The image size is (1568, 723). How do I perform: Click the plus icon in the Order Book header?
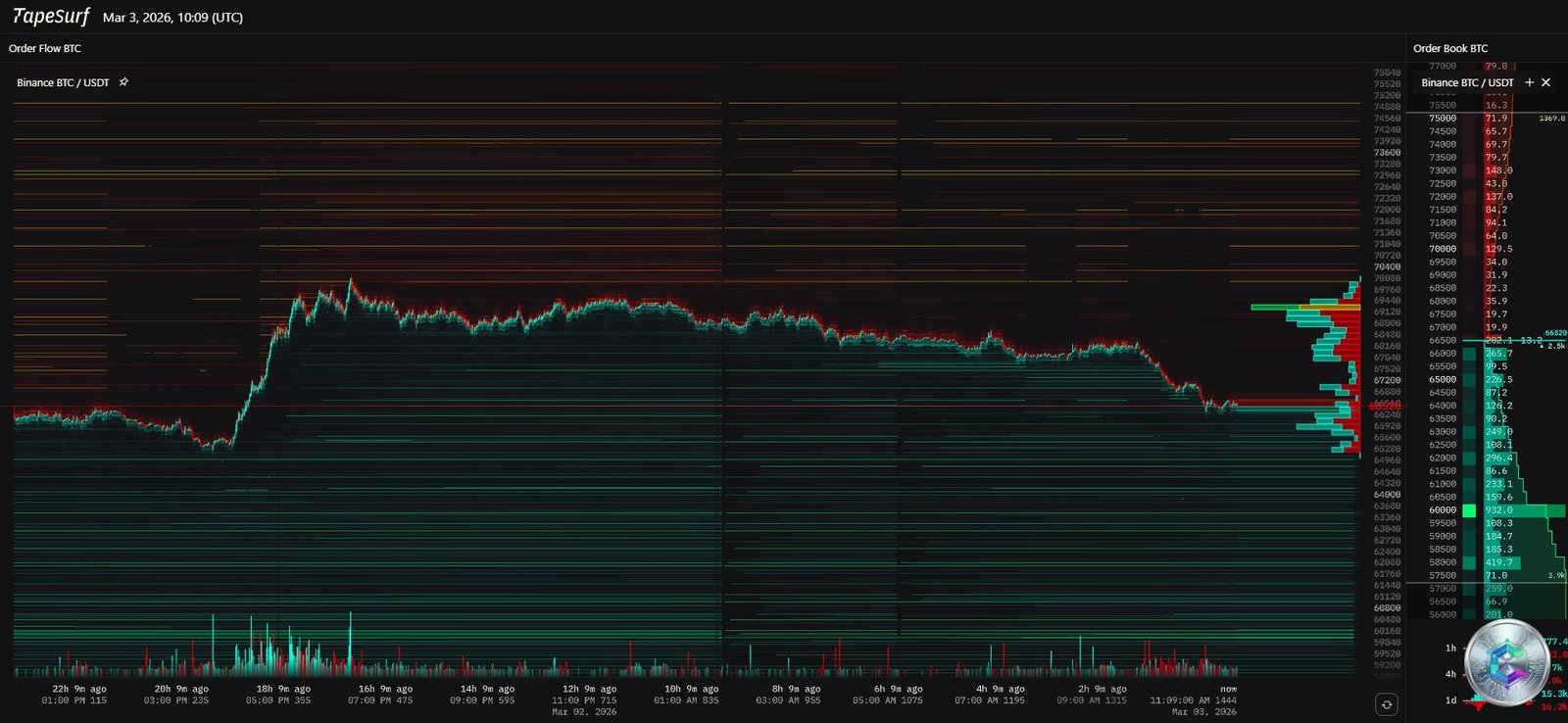[1530, 82]
